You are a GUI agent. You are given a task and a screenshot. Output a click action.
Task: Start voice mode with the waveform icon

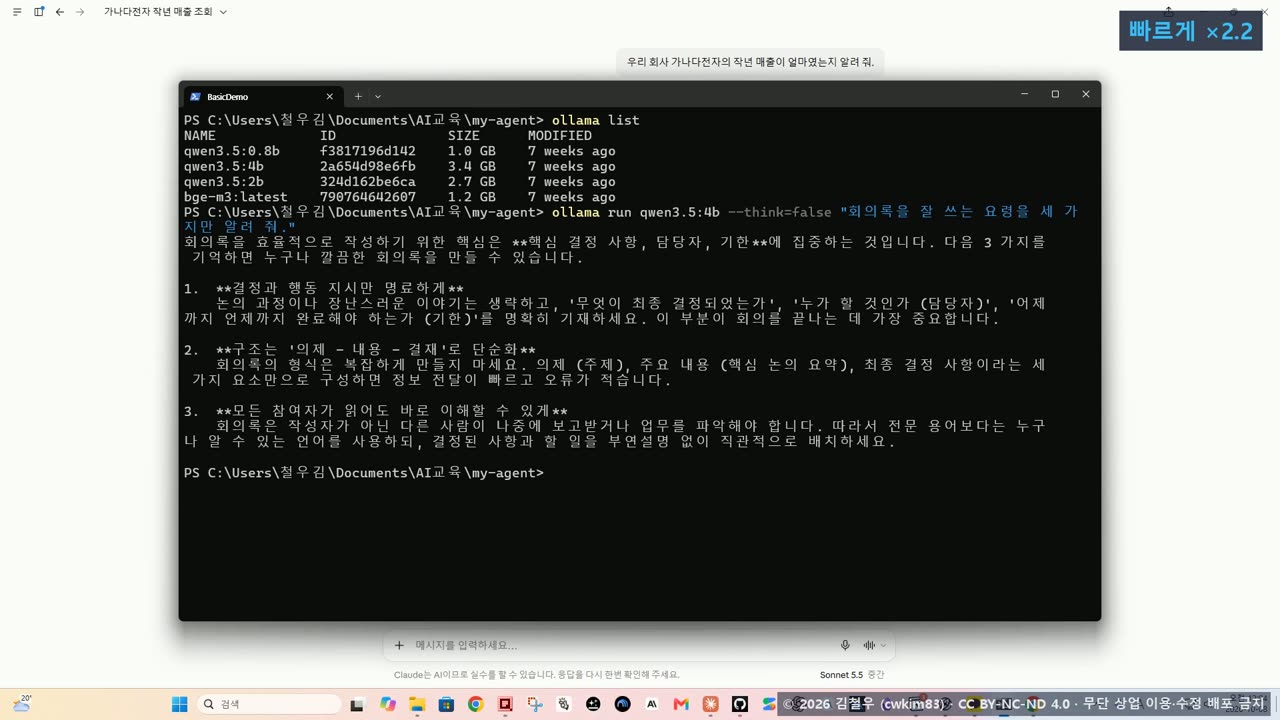tap(869, 645)
